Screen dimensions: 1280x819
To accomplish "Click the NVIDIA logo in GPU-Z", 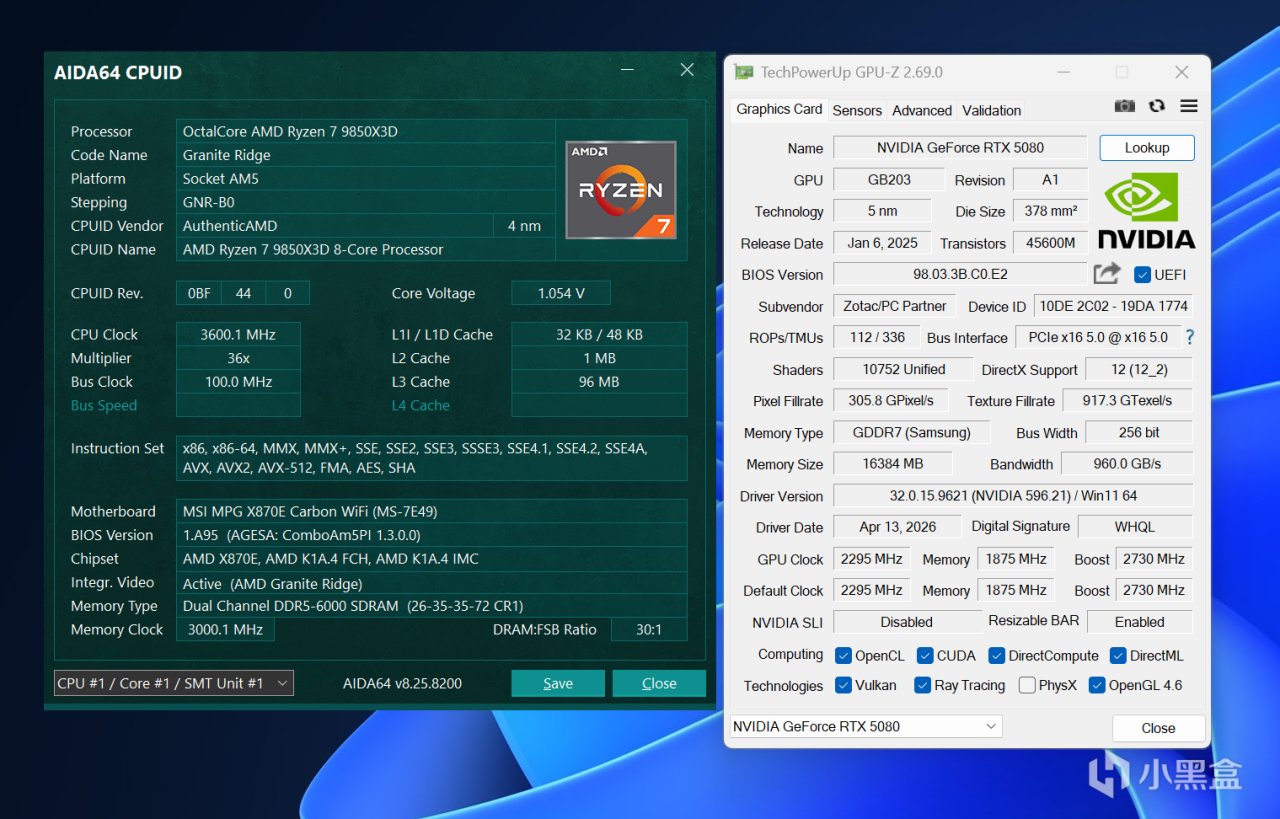I will [1147, 210].
